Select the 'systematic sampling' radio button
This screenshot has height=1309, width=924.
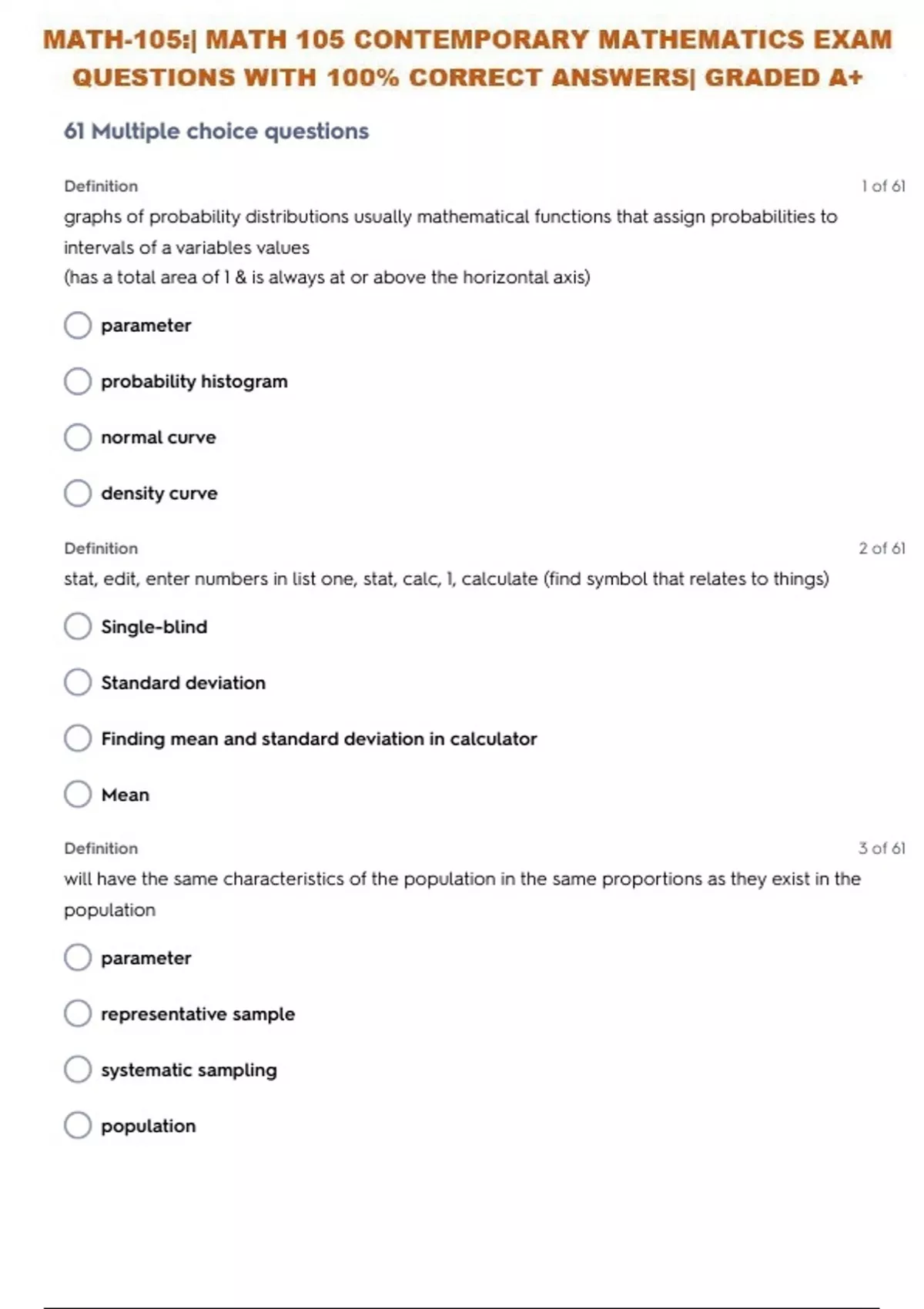(78, 1070)
